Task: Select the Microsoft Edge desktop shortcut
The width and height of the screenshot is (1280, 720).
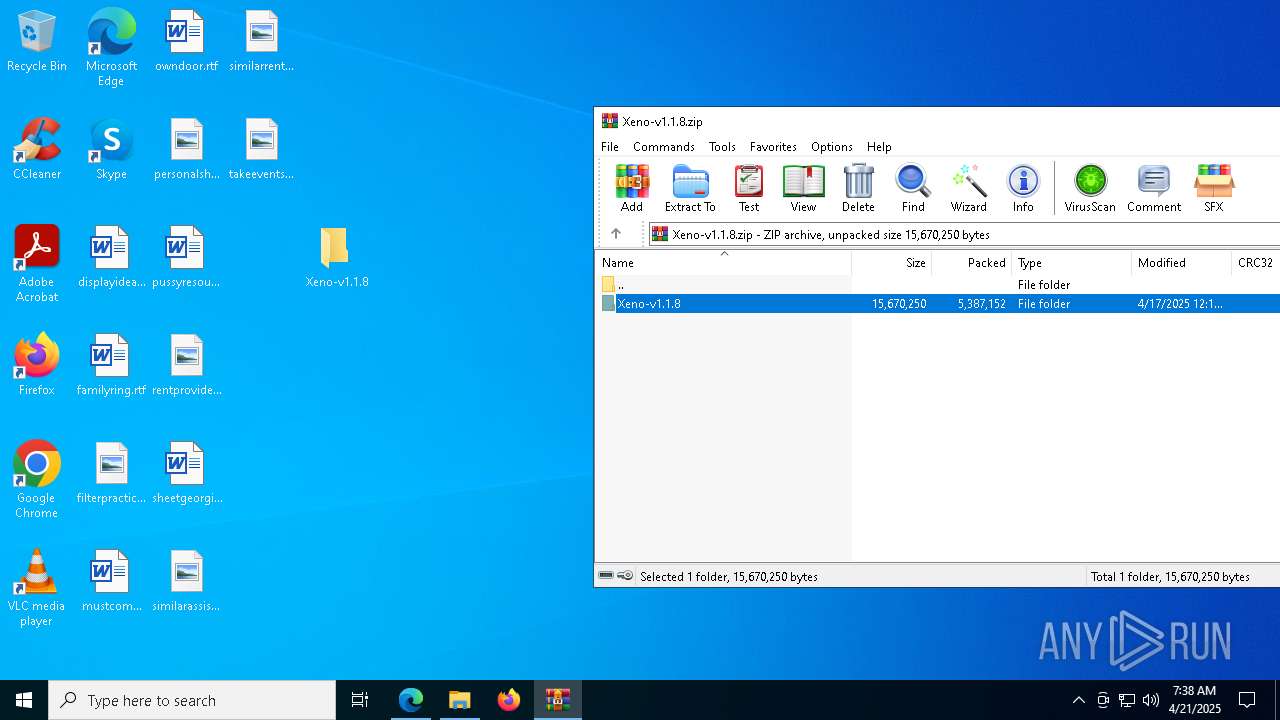Action: [111, 48]
